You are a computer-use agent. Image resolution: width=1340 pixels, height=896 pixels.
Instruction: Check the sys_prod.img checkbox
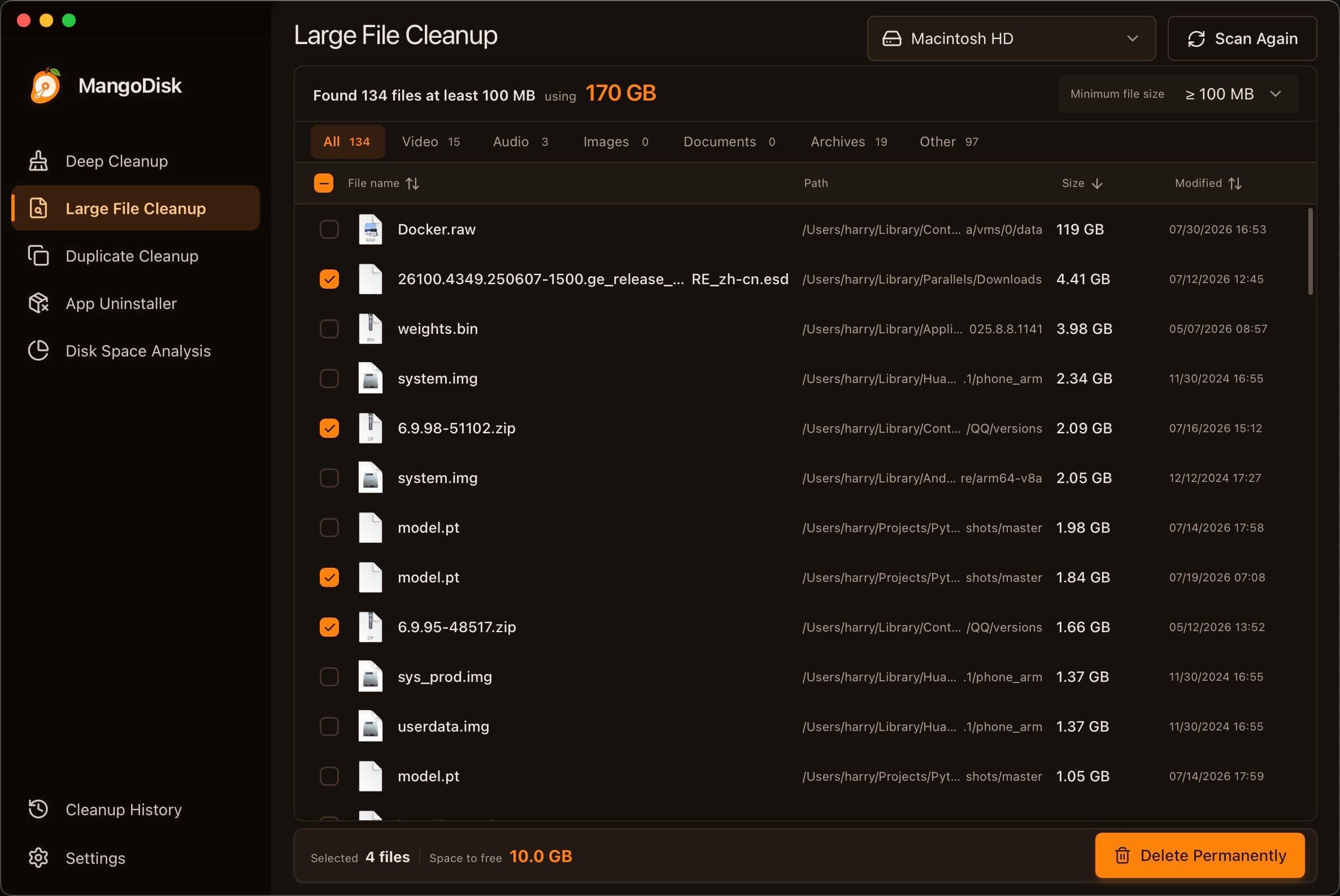pyautogui.click(x=329, y=677)
